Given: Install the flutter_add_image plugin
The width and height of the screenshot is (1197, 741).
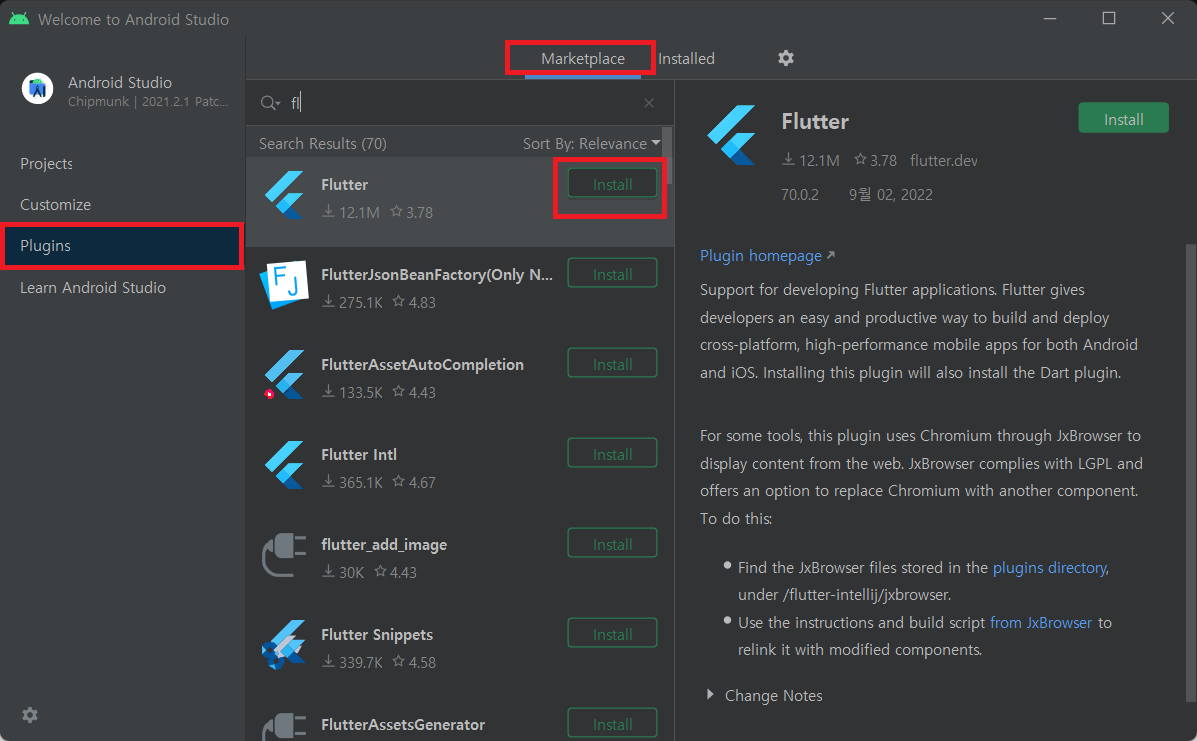Looking at the screenshot, I should point(612,544).
